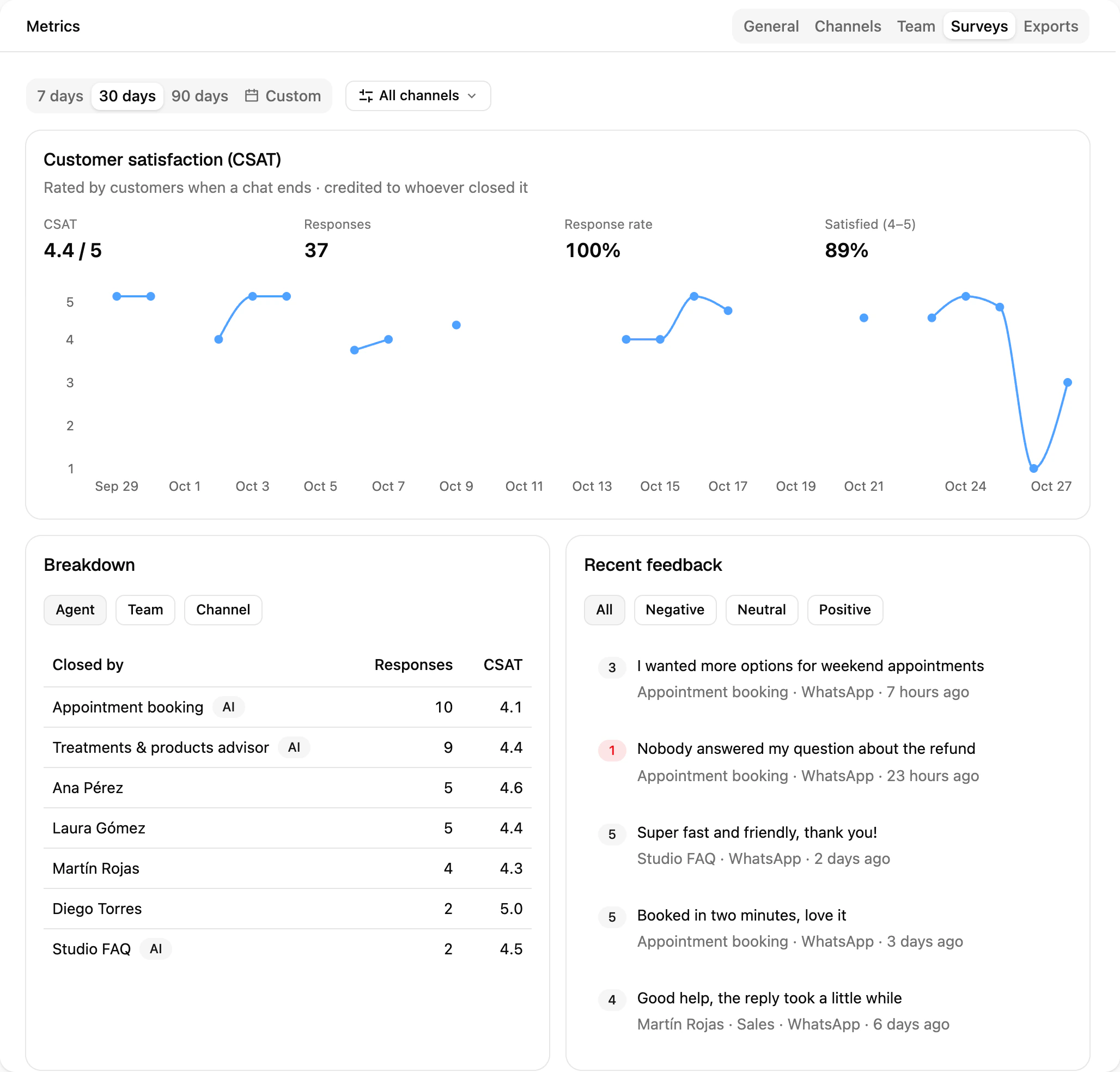1120x1072 pixels.
Task: Click the Satisfied value 89%
Action: [x=847, y=250]
